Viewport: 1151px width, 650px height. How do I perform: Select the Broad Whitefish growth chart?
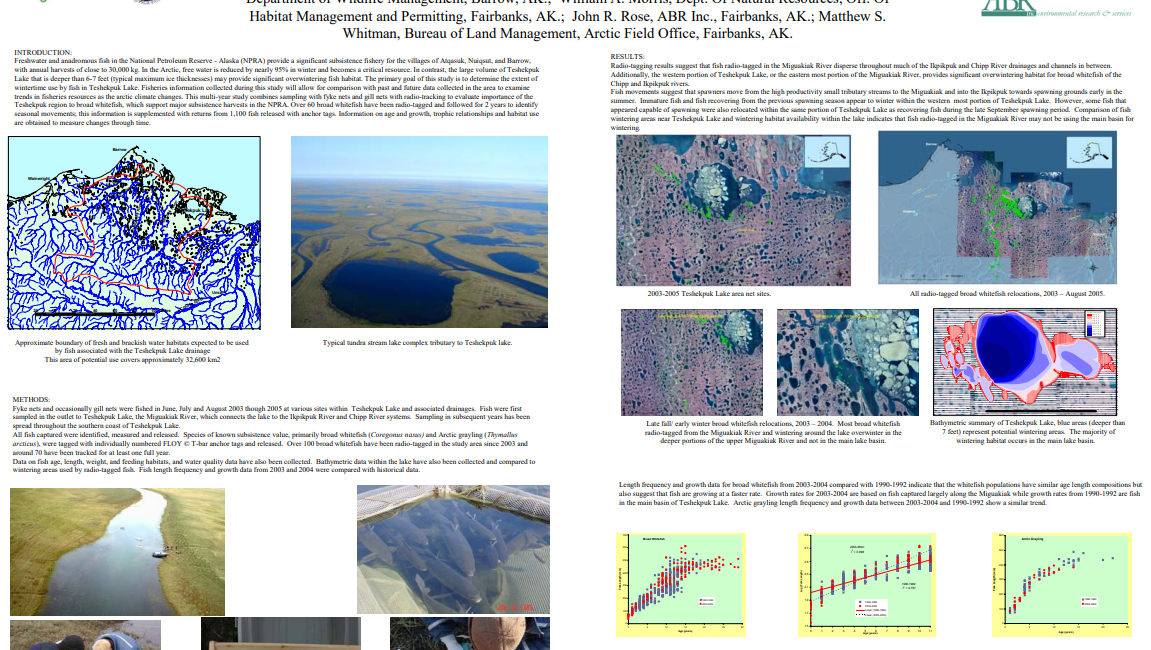click(679, 585)
